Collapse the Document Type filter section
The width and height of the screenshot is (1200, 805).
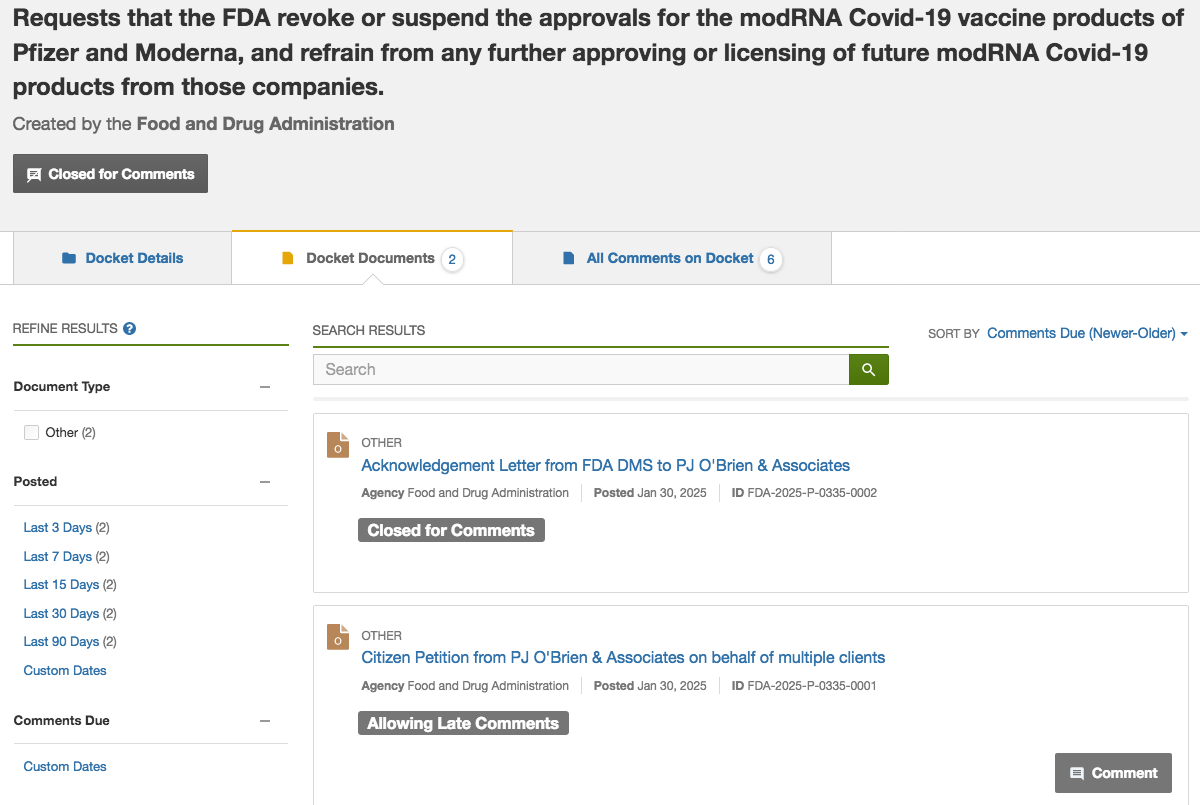265,387
